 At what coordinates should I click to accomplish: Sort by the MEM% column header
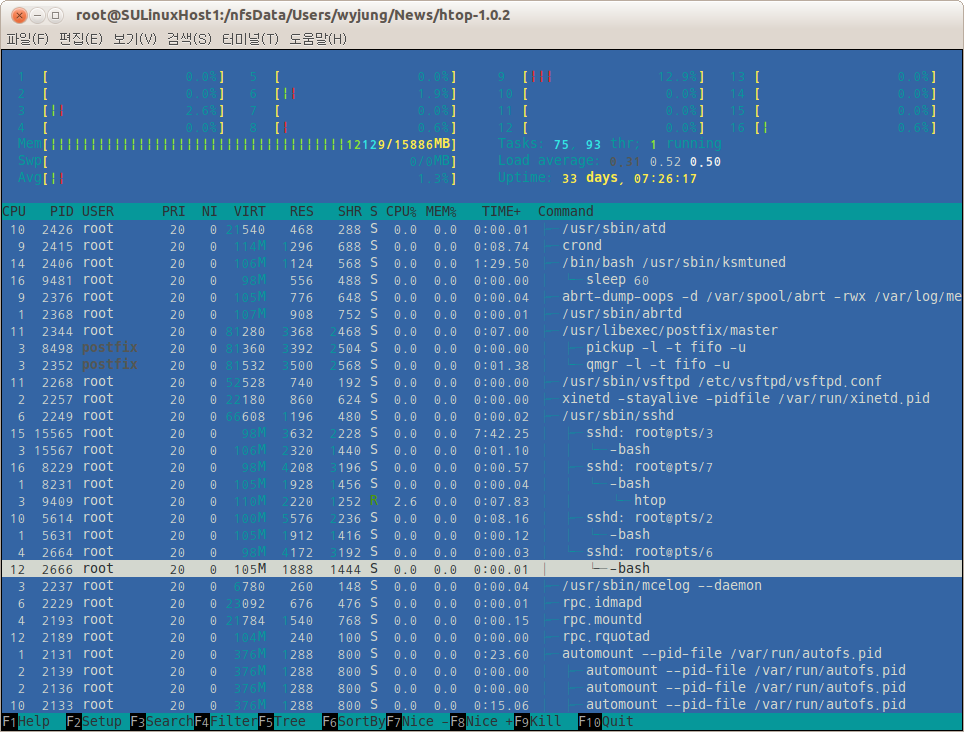(441, 211)
